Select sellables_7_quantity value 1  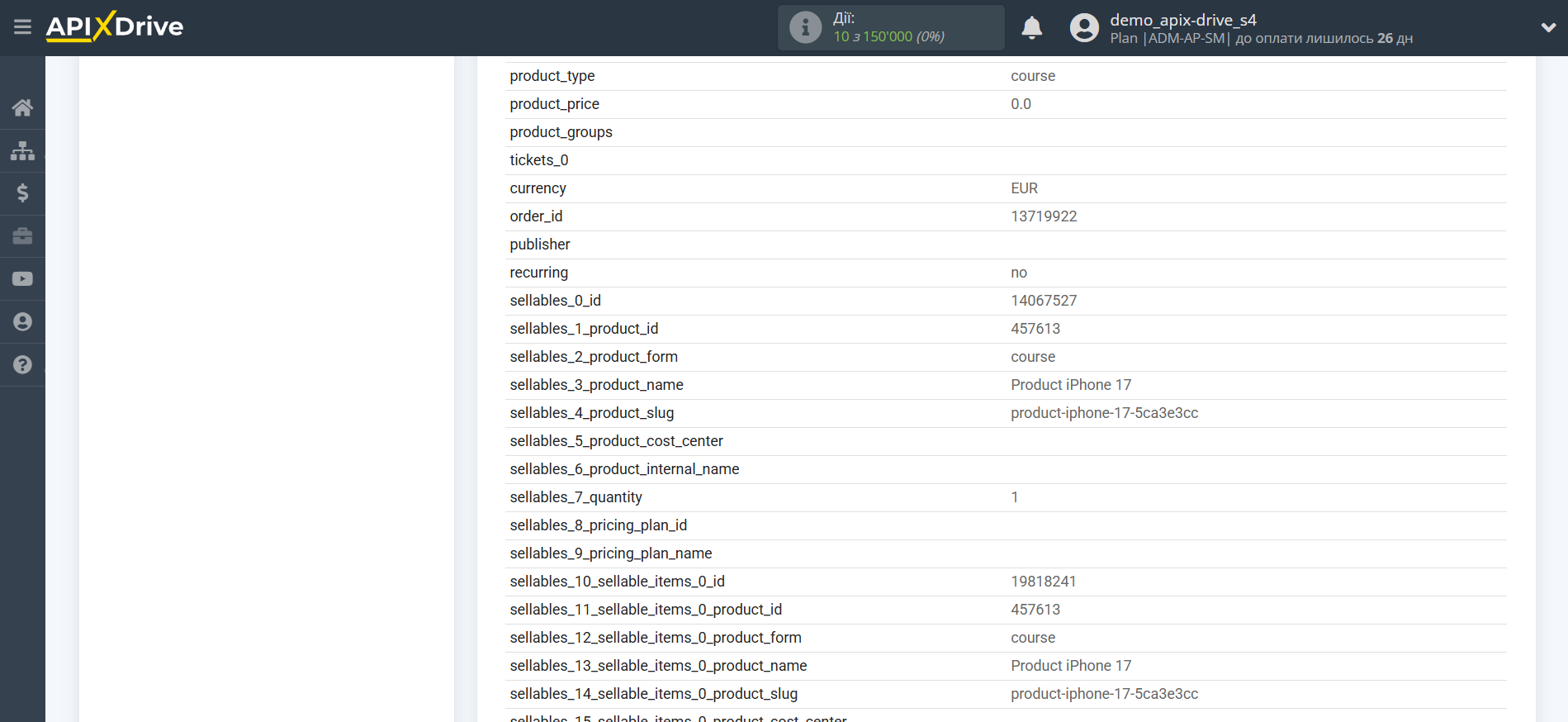[1015, 497]
